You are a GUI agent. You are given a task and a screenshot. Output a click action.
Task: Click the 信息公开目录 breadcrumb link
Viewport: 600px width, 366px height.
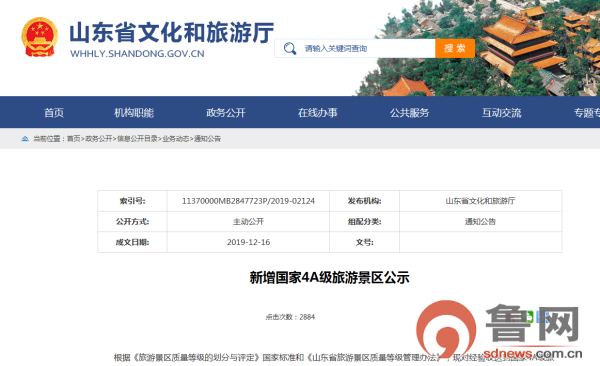click(137, 139)
